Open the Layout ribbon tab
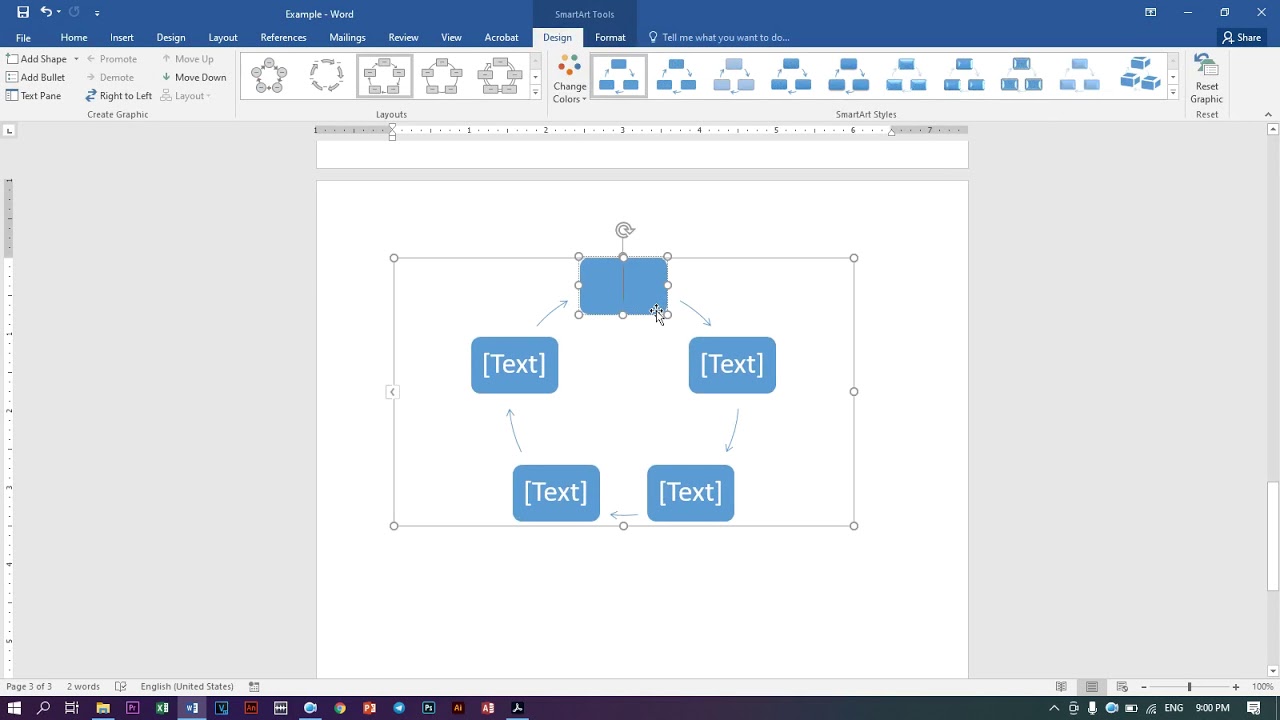Screen dimensions: 1280x720 point(223,38)
